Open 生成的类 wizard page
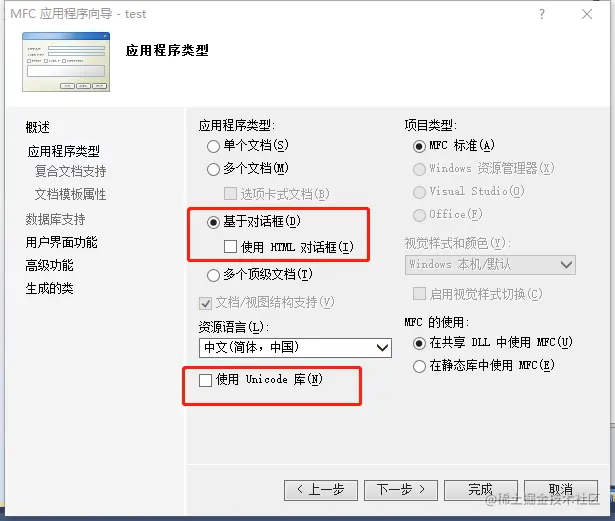Screen dimensions: 615x521 [x=49, y=288]
